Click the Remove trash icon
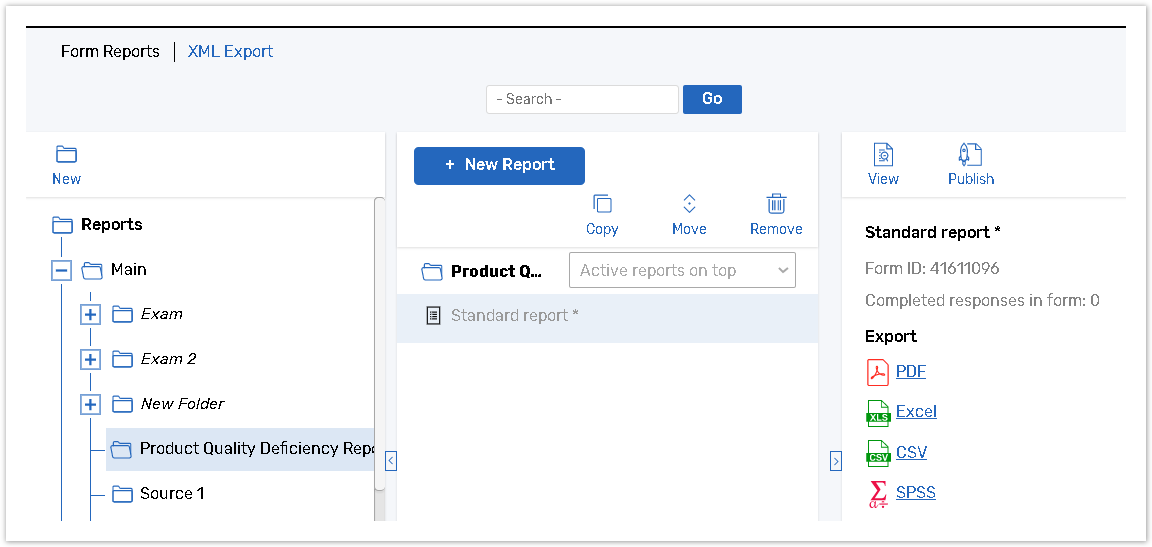Screen dimensions: 1152x547 pos(776,204)
